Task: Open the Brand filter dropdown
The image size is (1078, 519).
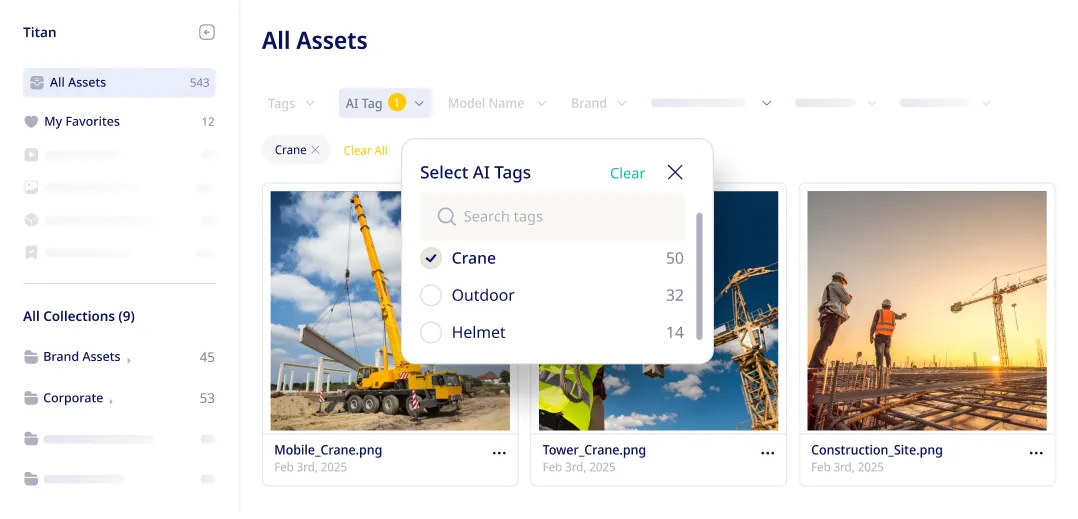Action: [x=599, y=103]
